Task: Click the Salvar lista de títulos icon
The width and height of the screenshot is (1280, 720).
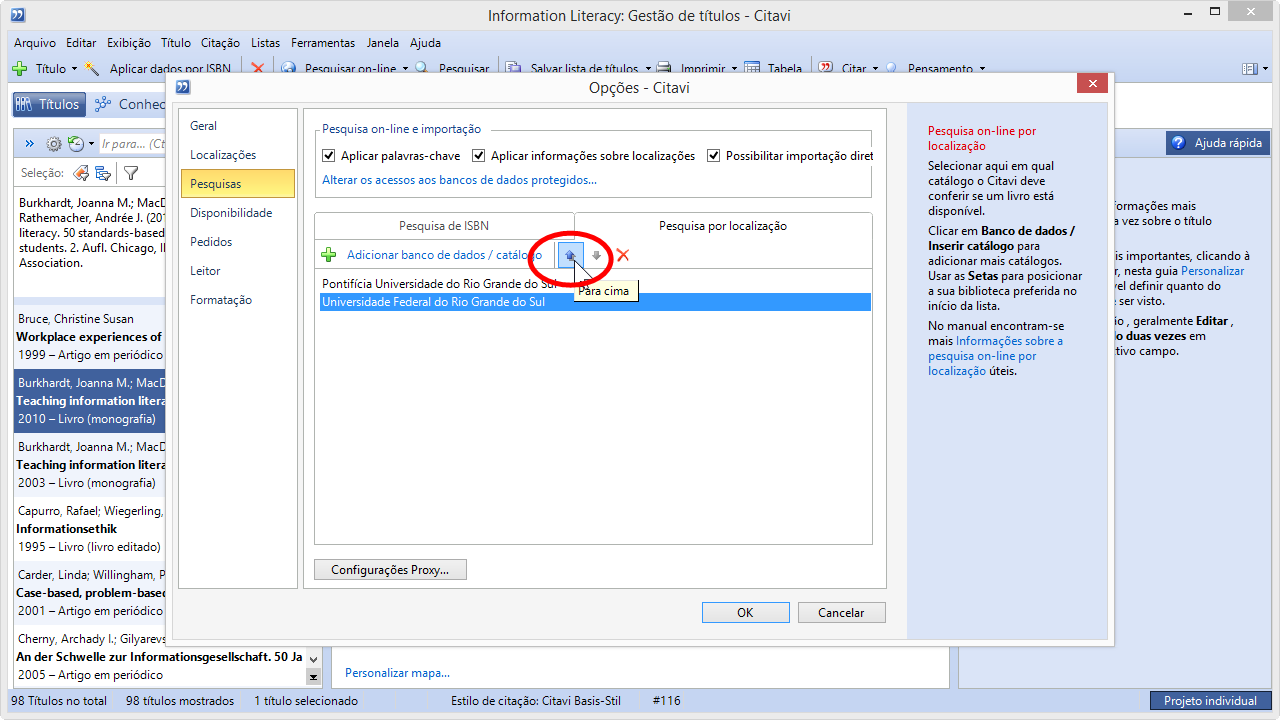Action: tap(514, 69)
